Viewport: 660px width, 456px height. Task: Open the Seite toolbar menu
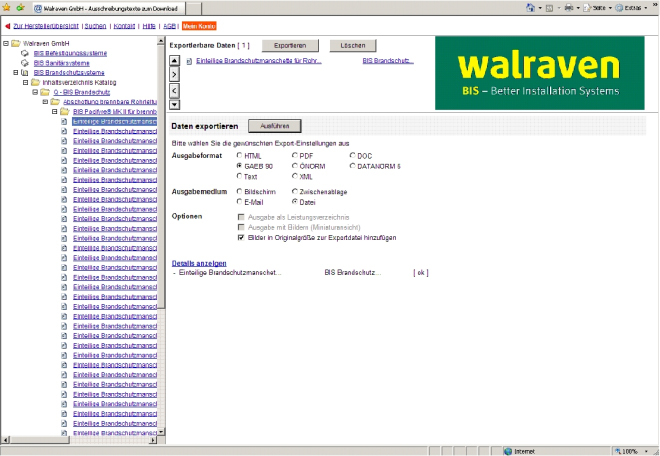[x=597, y=8]
